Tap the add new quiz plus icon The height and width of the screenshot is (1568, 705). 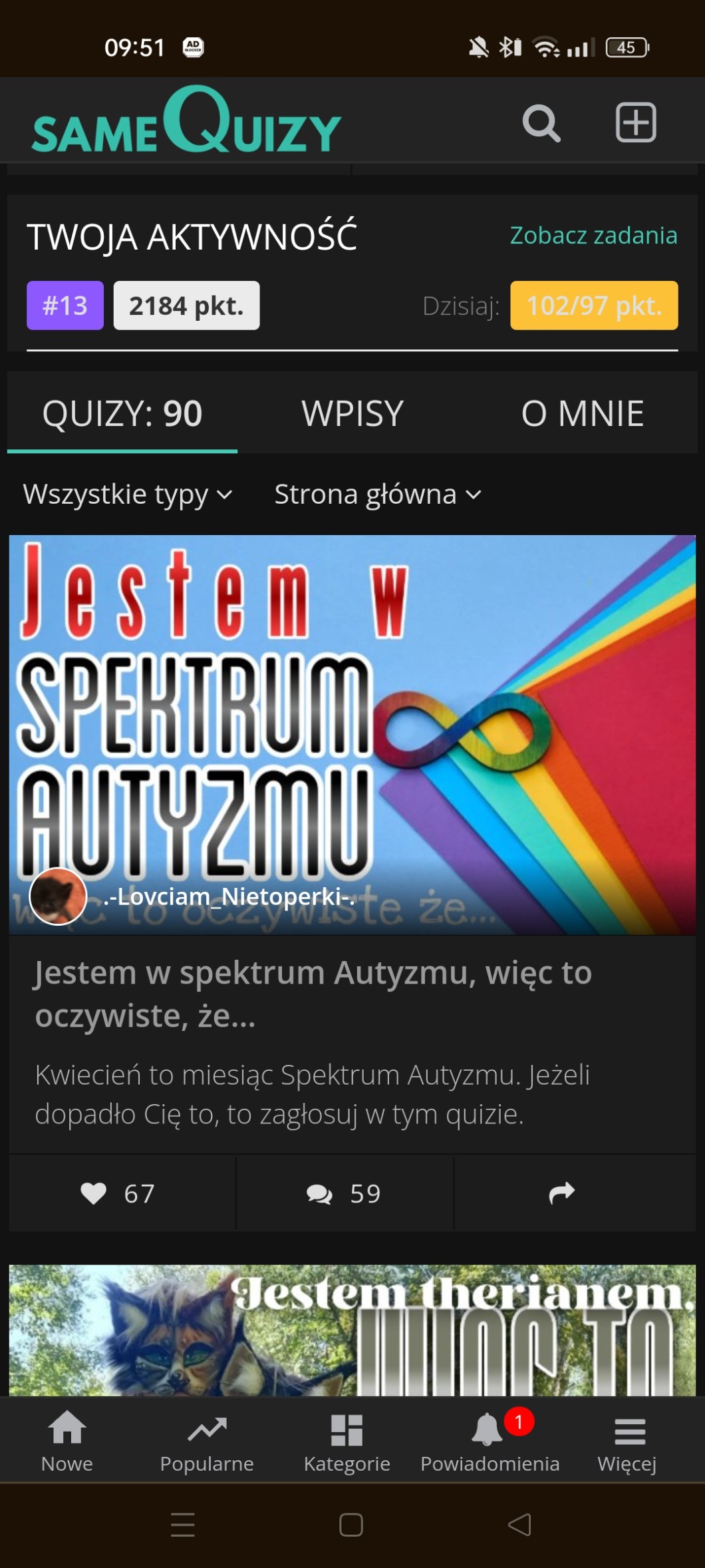(x=636, y=122)
